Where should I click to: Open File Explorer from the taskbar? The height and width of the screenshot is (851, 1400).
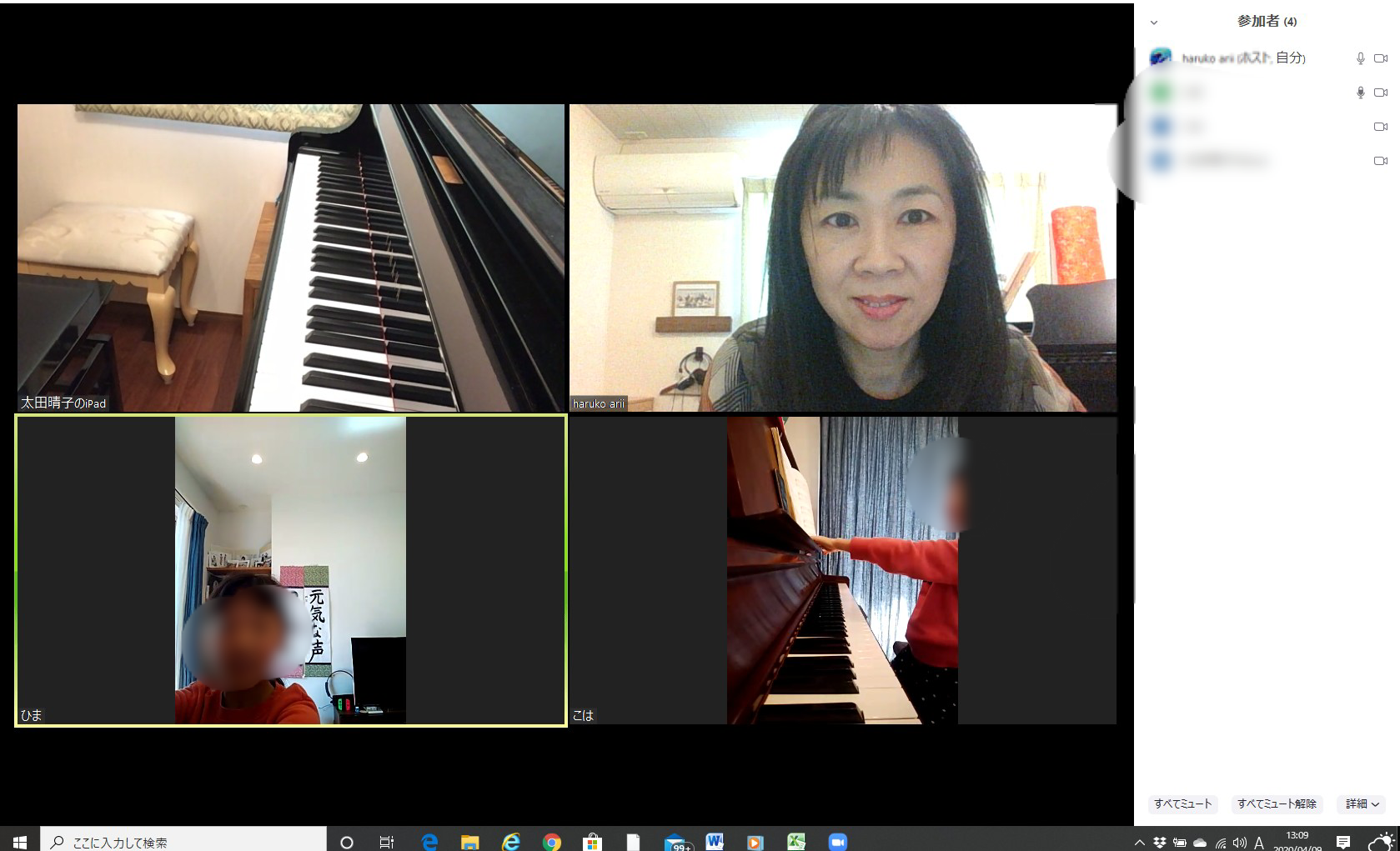(469, 842)
